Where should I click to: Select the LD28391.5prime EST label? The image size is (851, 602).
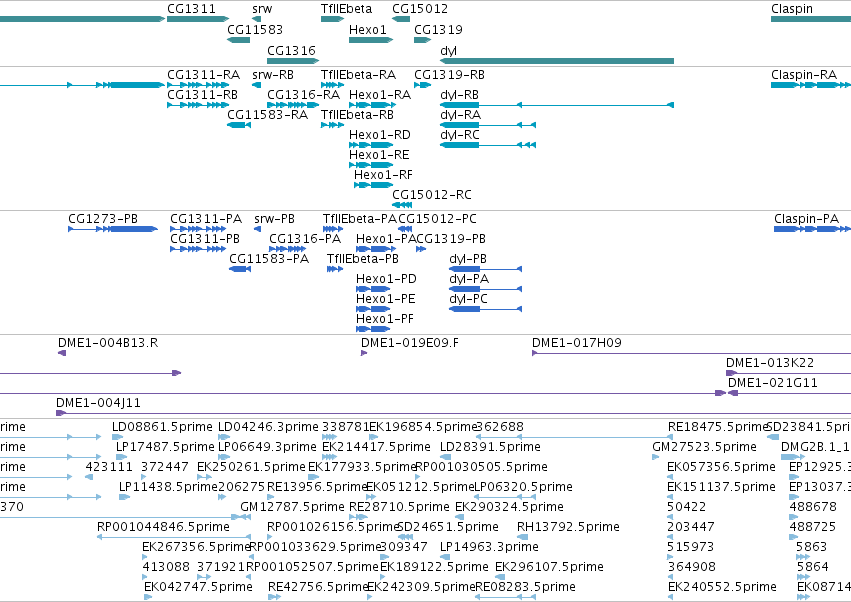490,447
